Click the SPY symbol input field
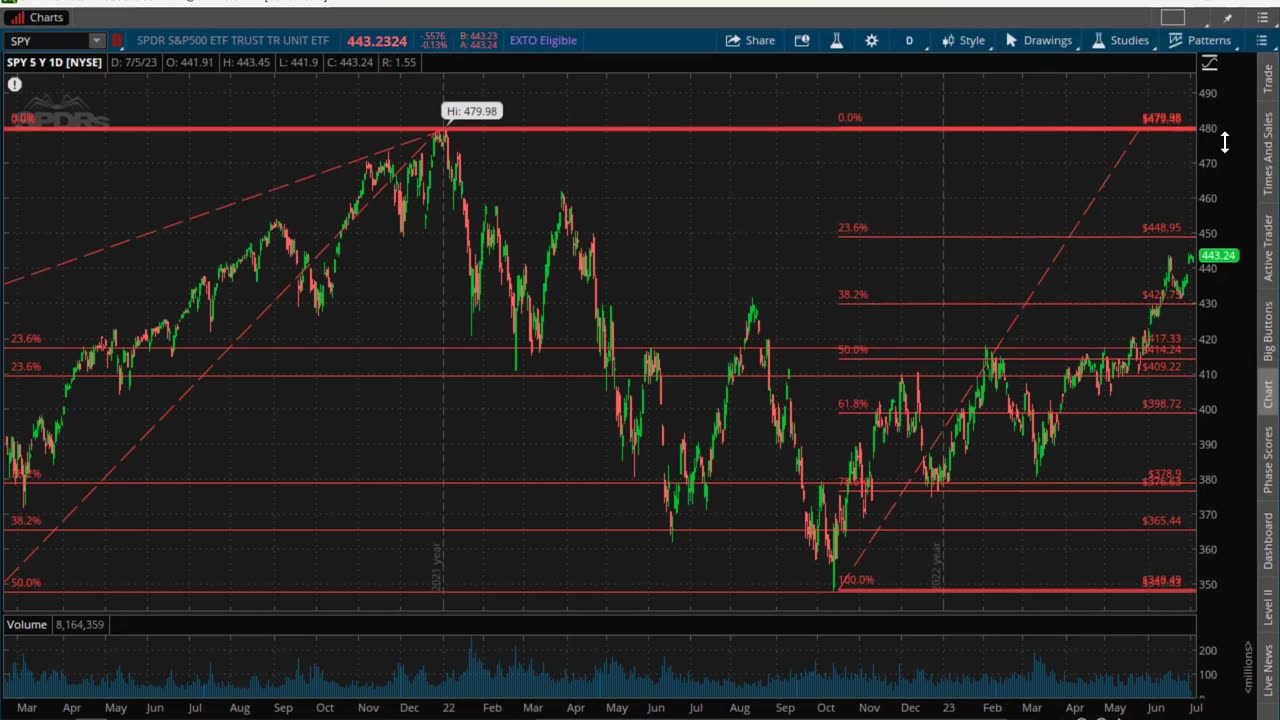Viewport: 1280px width, 720px height. pos(46,41)
